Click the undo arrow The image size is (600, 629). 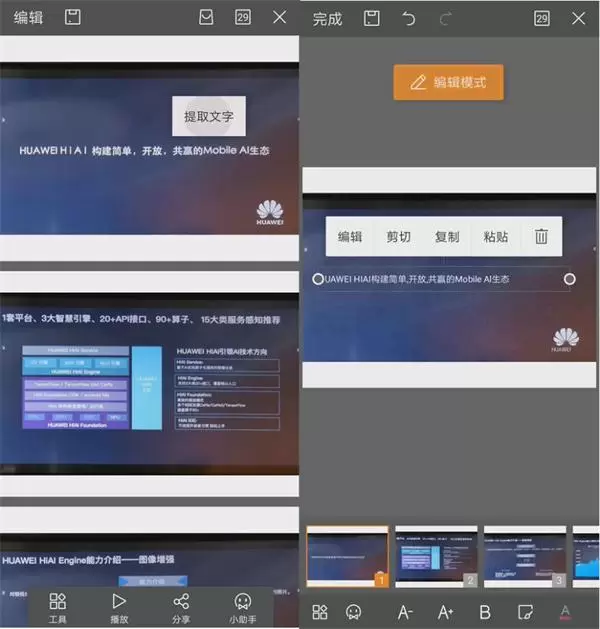click(x=409, y=18)
